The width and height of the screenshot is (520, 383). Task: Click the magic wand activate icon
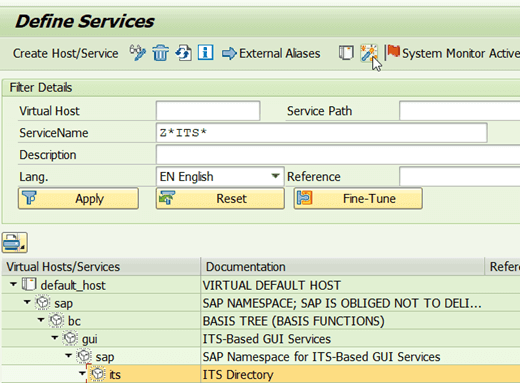369,53
